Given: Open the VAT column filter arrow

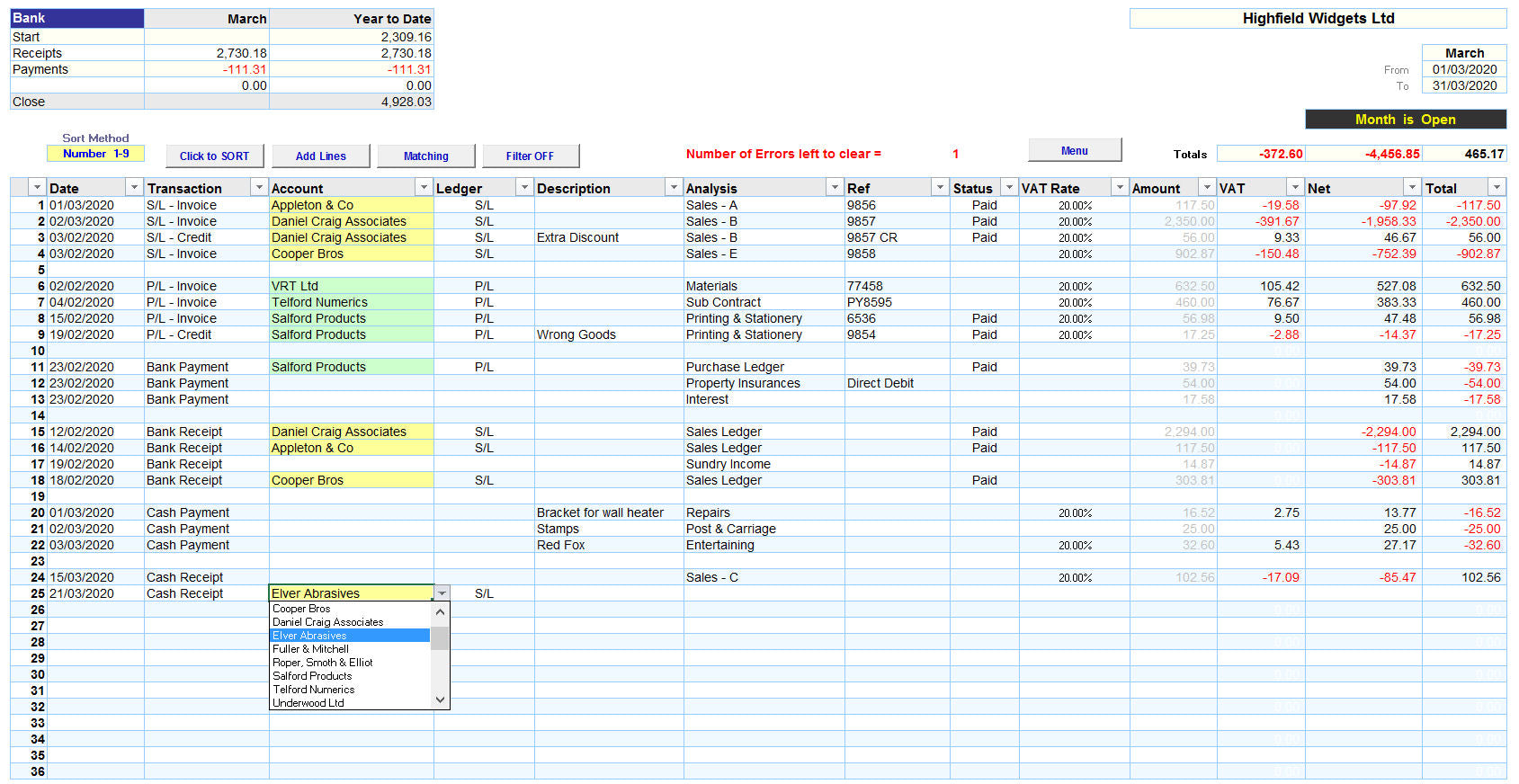Looking at the screenshot, I should [1295, 187].
